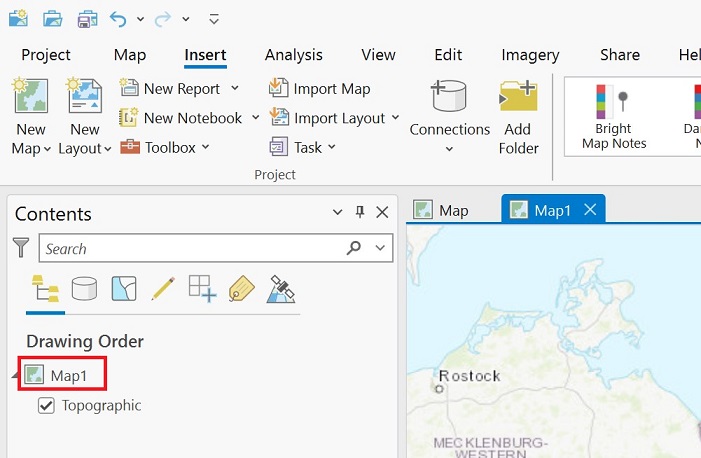Click the Connections database icon
This screenshot has width=701, height=458.
pyautogui.click(x=449, y=96)
